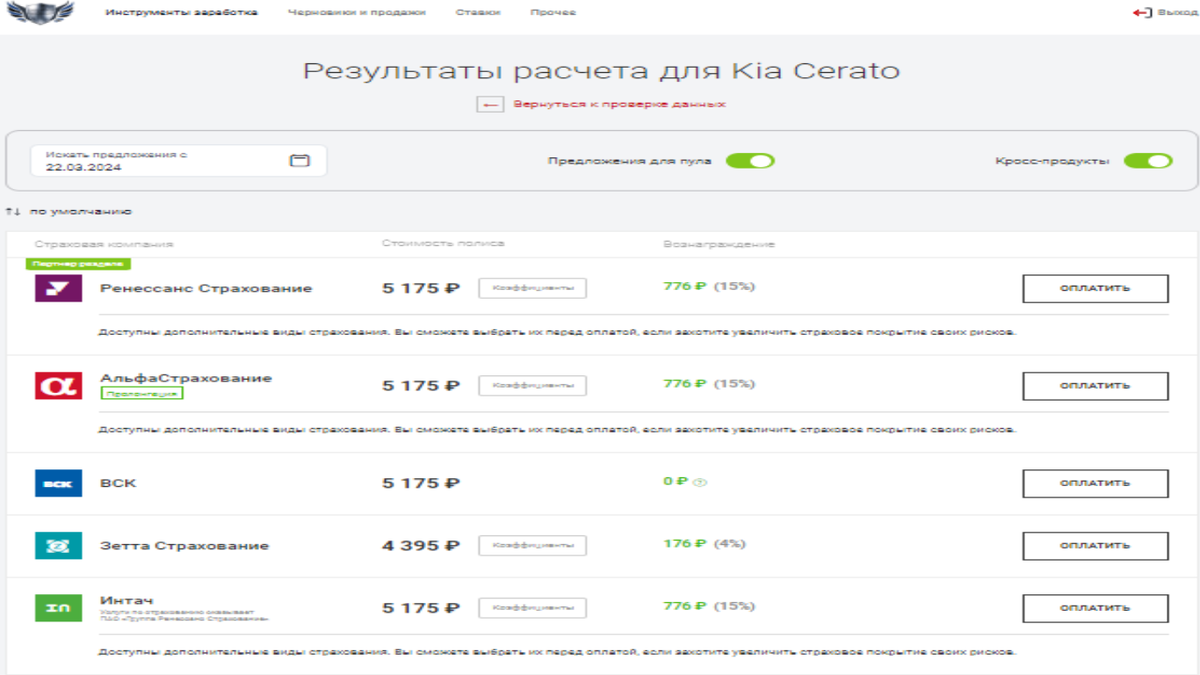This screenshot has height=675, width=1200.
Task: Select the Интач green logo icon
Action: pyautogui.click(x=58, y=607)
